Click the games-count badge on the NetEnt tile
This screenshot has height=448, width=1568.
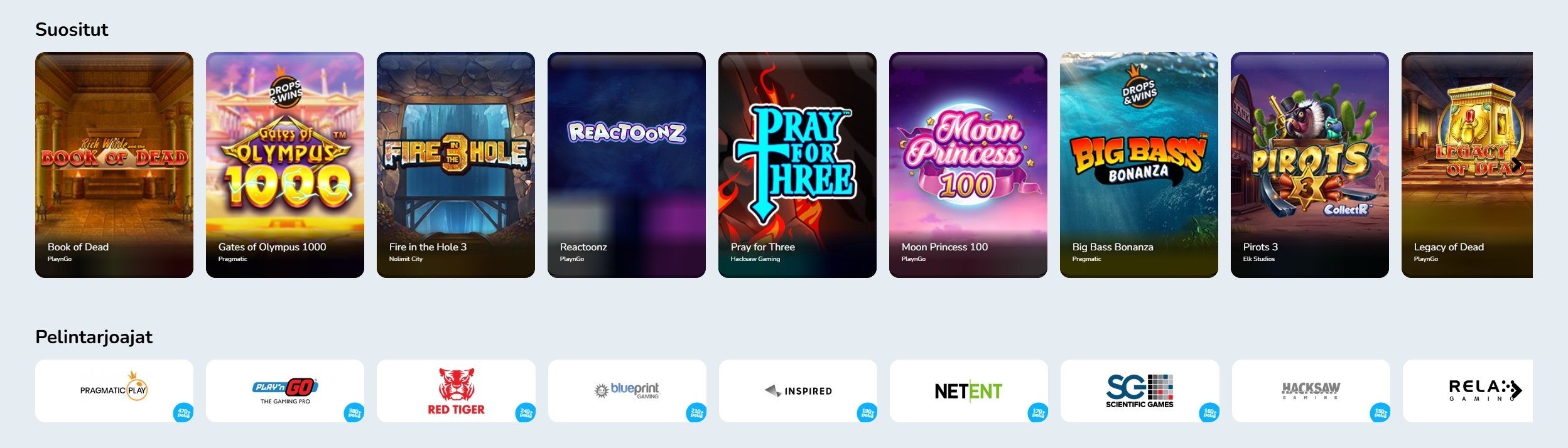pyautogui.click(x=1038, y=413)
